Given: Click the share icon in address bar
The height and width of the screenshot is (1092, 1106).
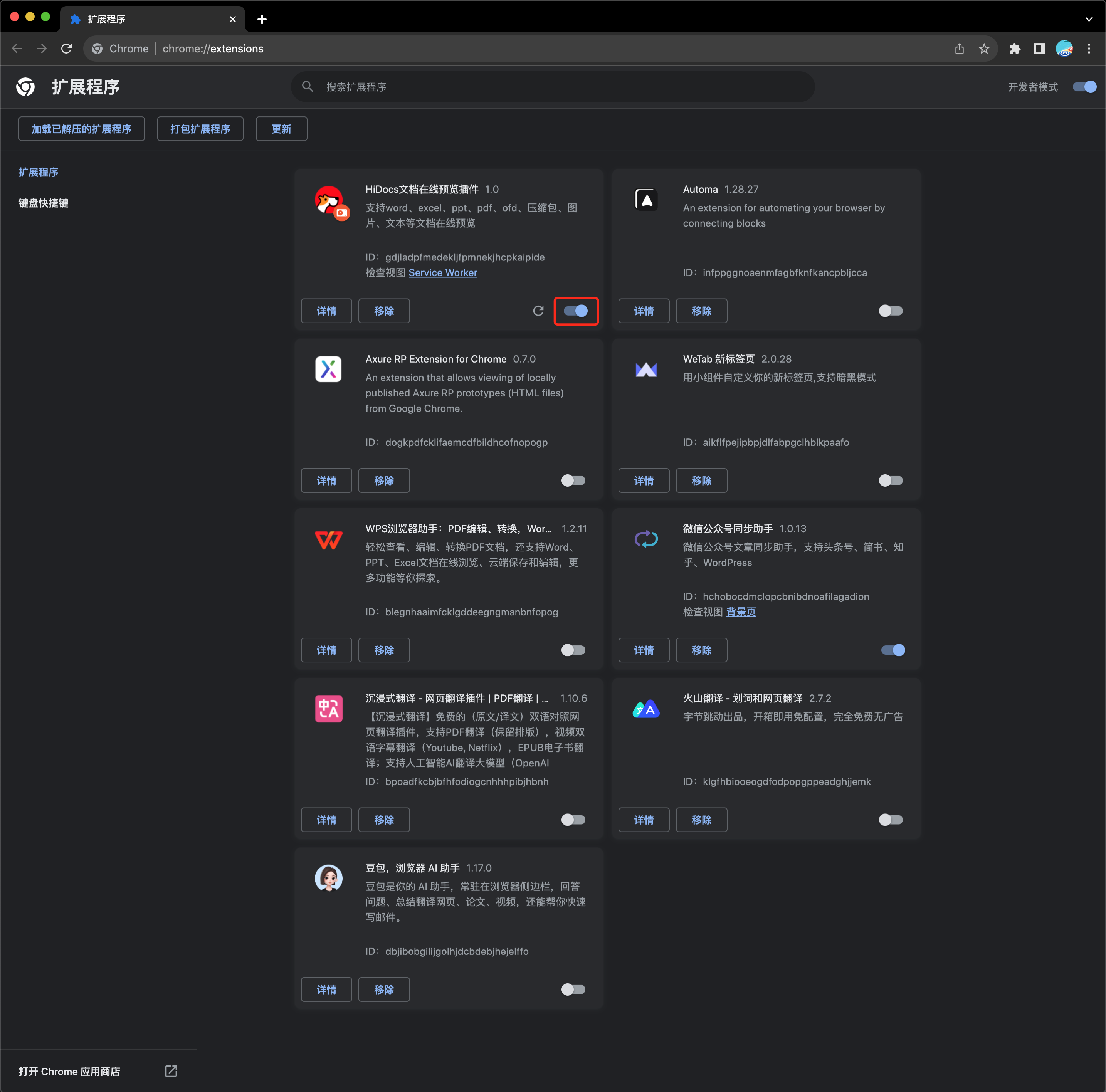Looking at the screenshot, I should 960,49.
